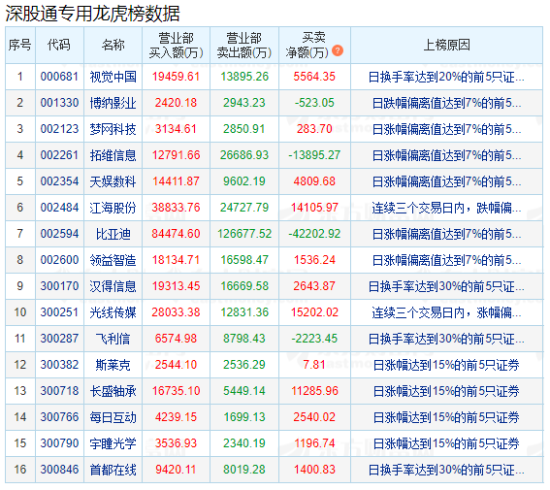Open the 光线传媒 stock link
The width and height of the screenshot is (550, 490).
click(113, 313)
